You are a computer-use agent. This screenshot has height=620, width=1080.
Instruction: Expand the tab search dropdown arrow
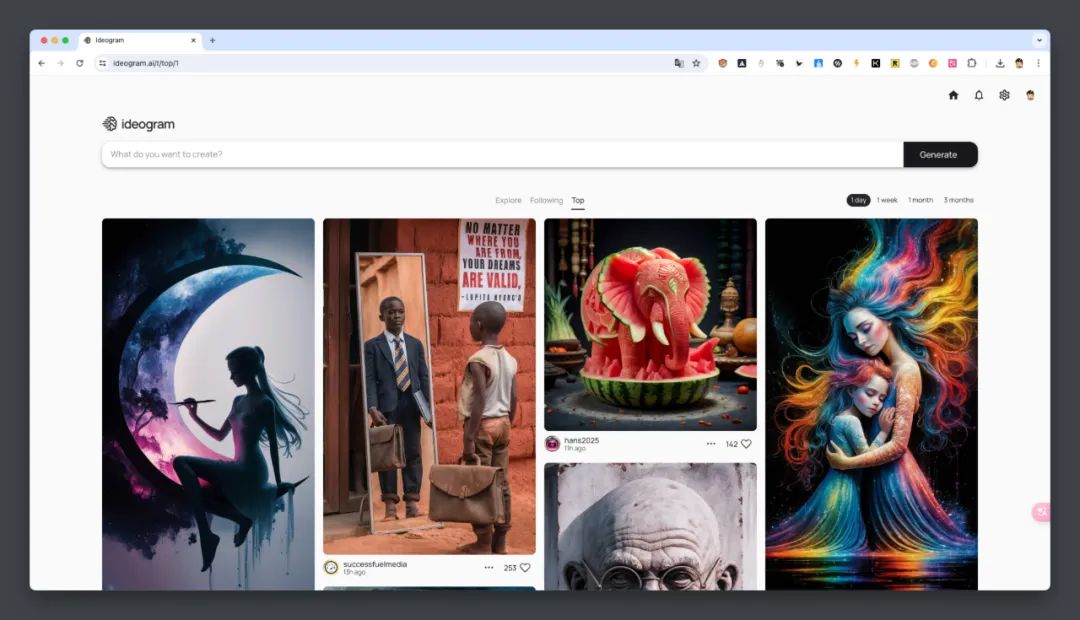click(1039, 40)
